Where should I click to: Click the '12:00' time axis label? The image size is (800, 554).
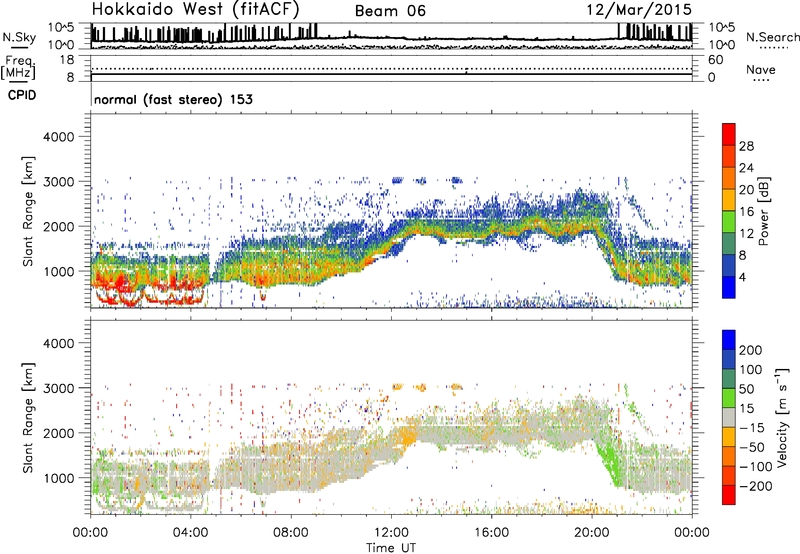391,533
